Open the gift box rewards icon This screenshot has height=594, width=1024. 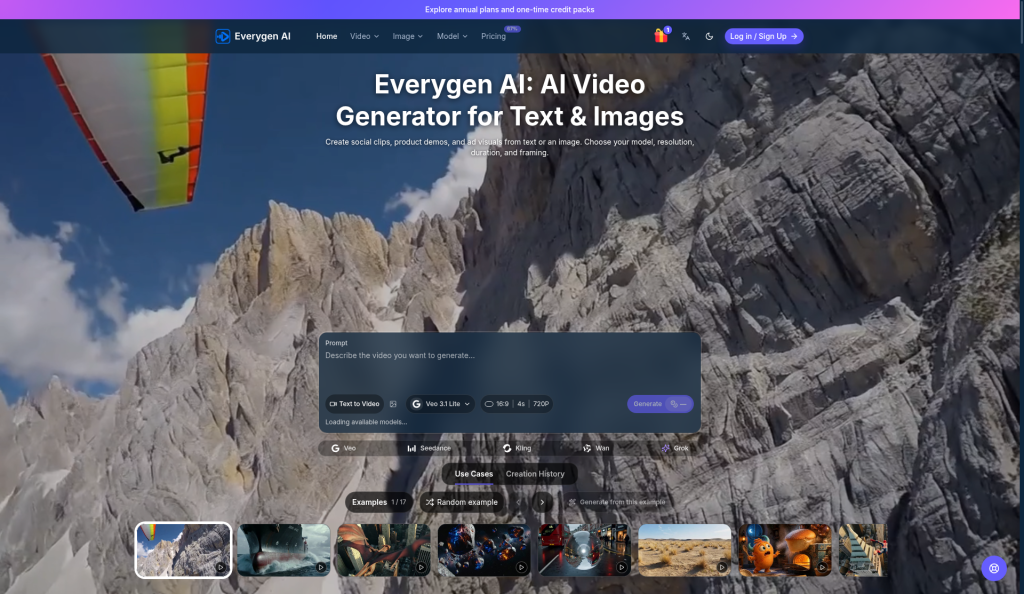tap(661, 36)
